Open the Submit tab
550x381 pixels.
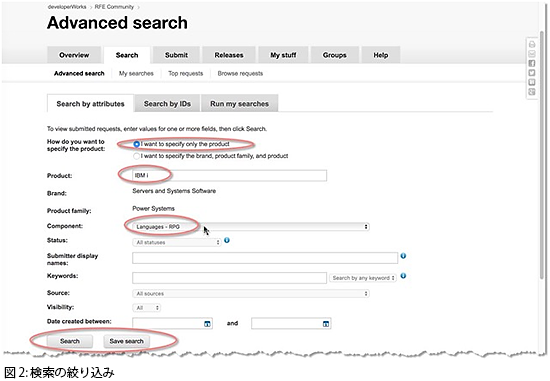pyautogui.click(x=176, y=55)
